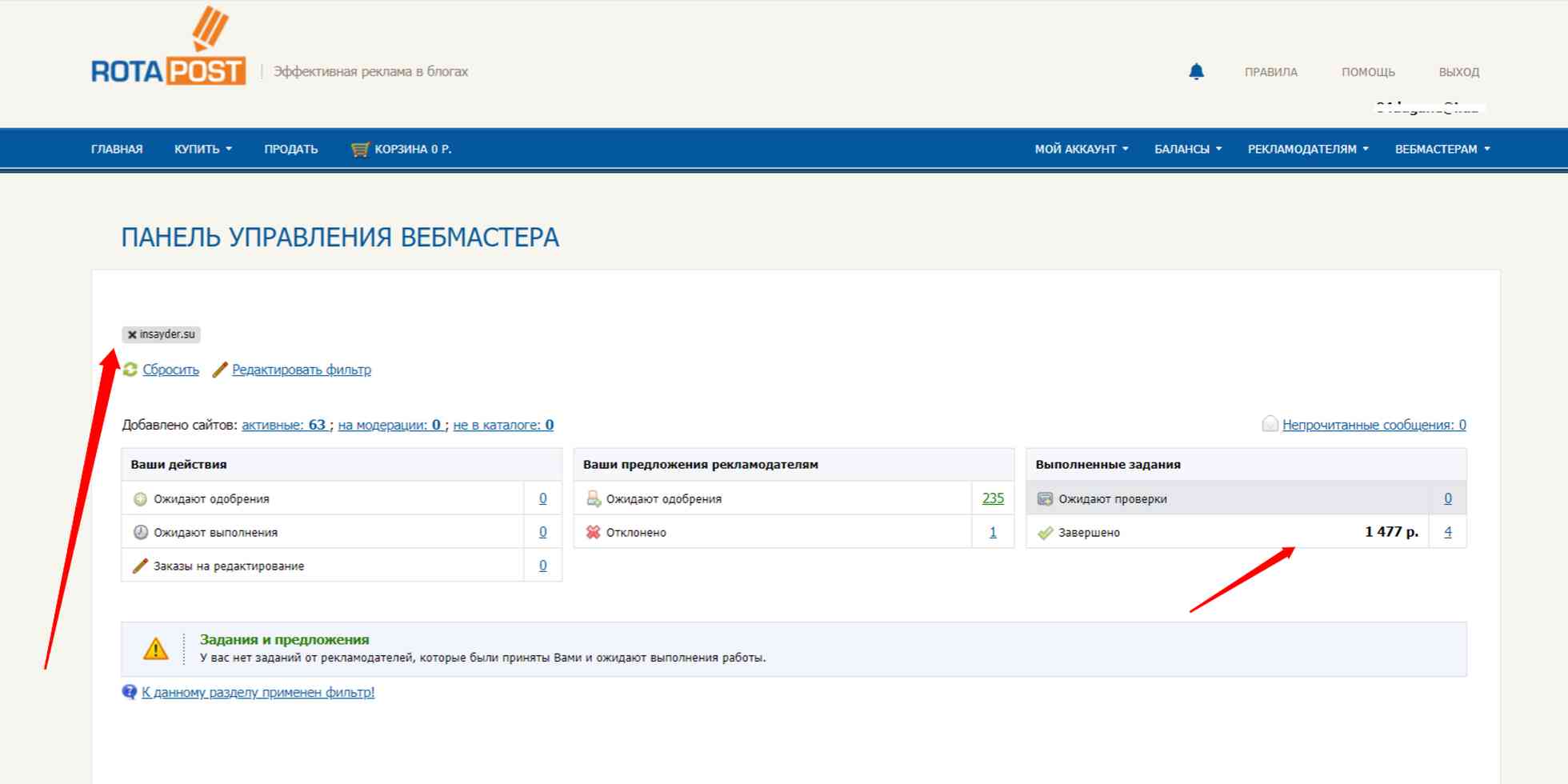Viewport: 1568px width, 784px height.
Task: Open the Вебмастерам dropdown menu
Action: [x=1442, y=150]
